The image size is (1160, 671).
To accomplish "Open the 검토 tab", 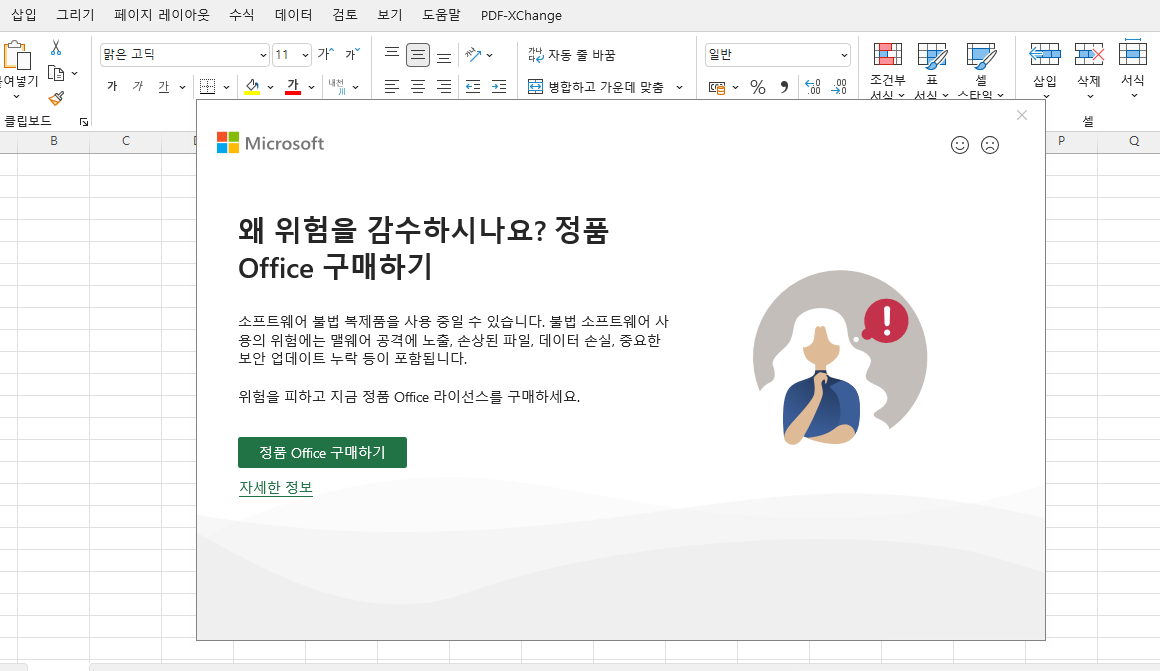I will point(345,15).
